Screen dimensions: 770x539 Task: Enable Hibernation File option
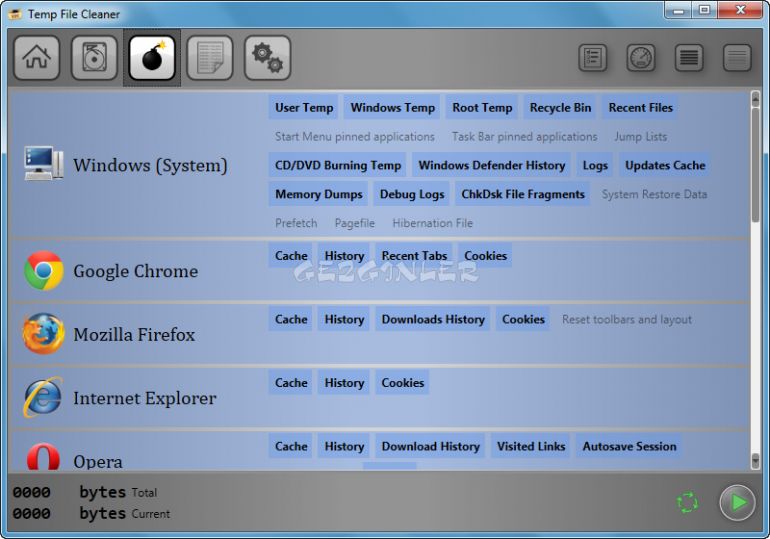(x=433, y=223)
